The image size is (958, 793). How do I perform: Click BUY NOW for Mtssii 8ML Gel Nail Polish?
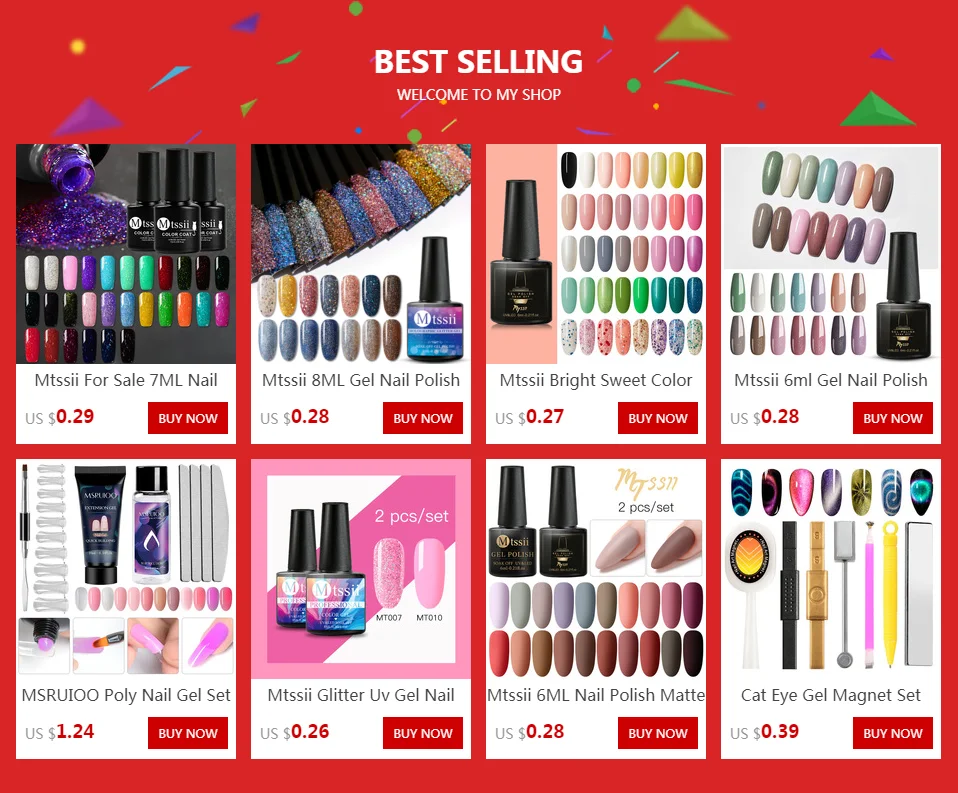click(x=423, y=418)
